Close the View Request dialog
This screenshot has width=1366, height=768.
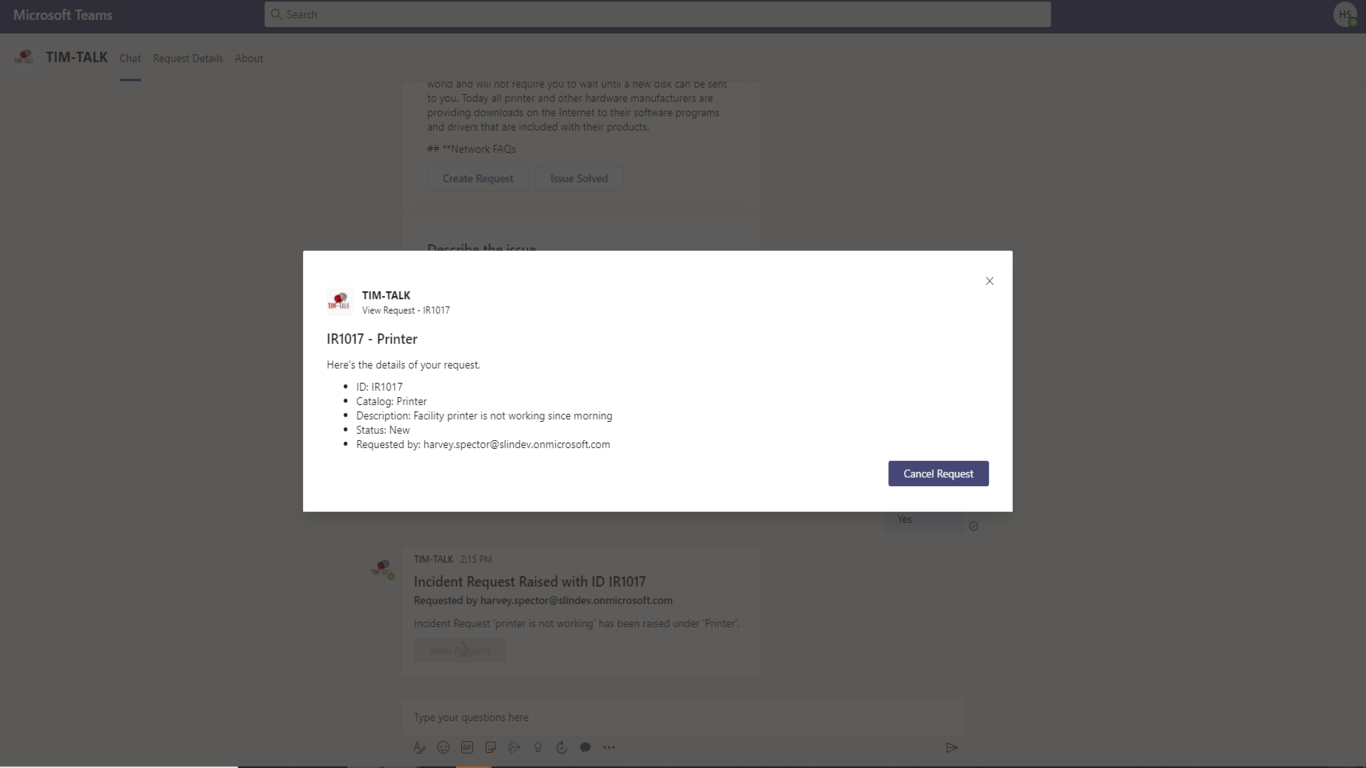pos(989,281)
